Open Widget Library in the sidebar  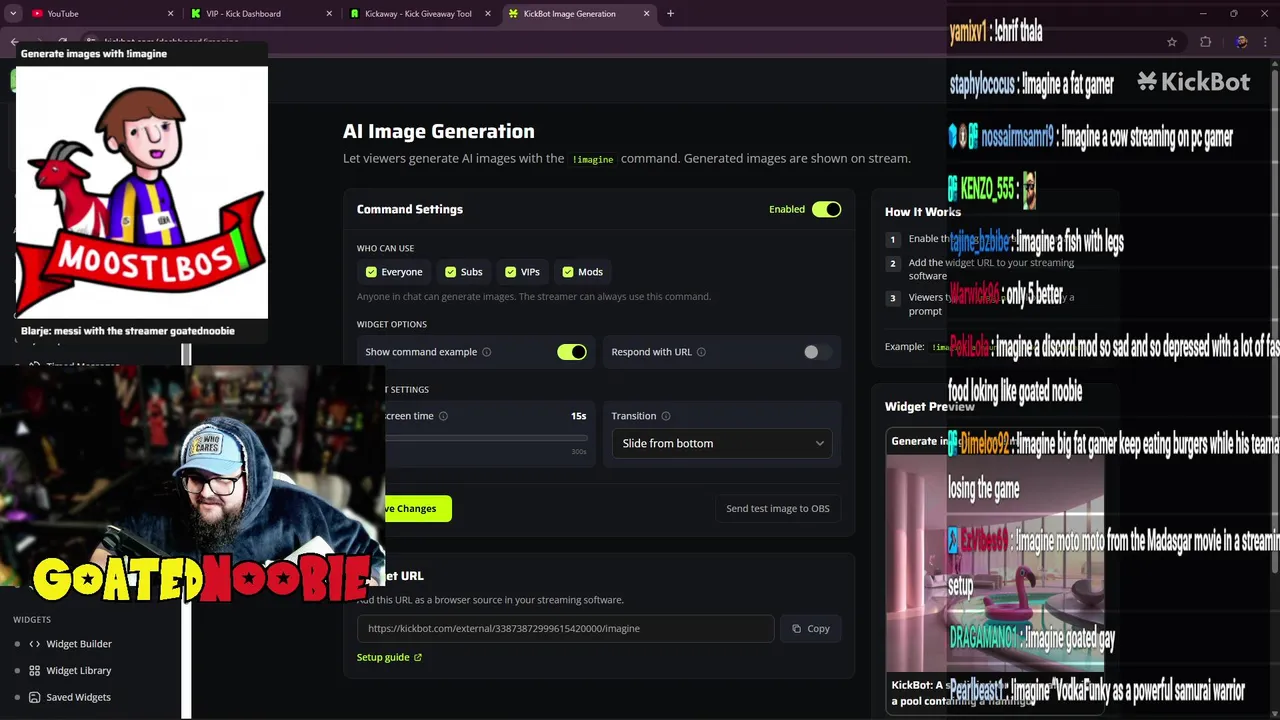79,671
